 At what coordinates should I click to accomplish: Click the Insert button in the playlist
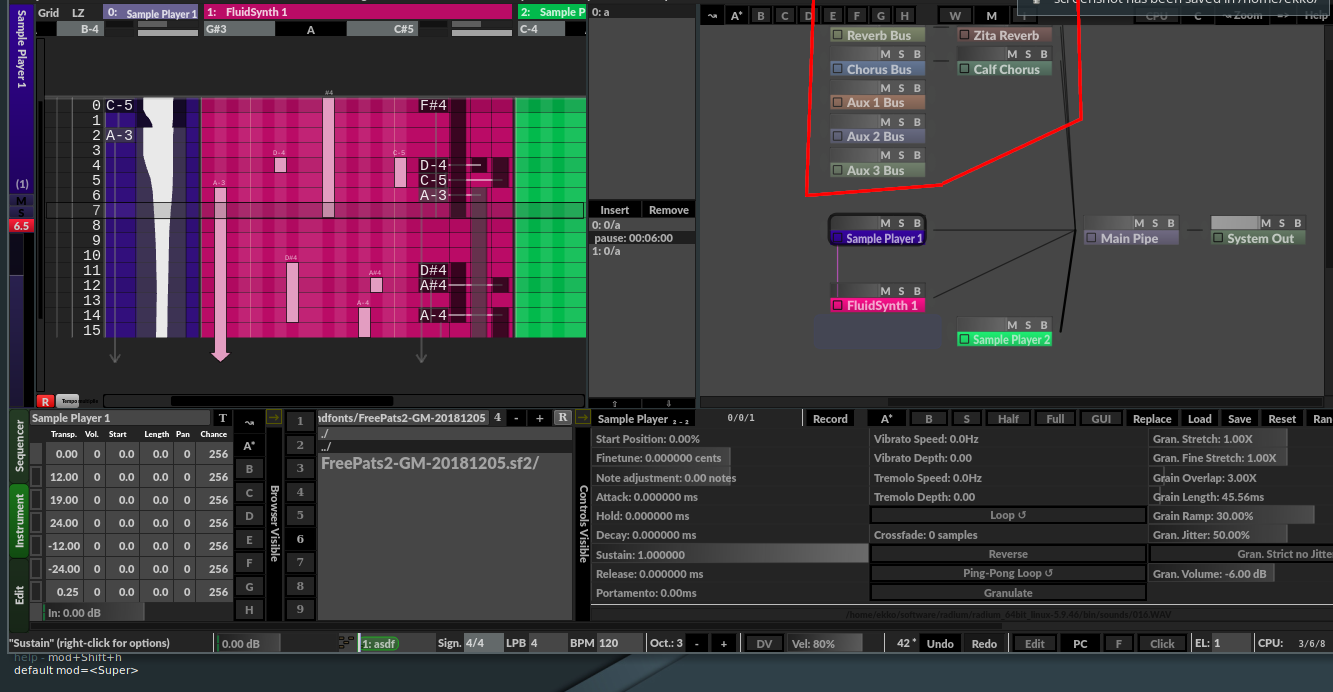pyautogui.click(x=615, y=210)
